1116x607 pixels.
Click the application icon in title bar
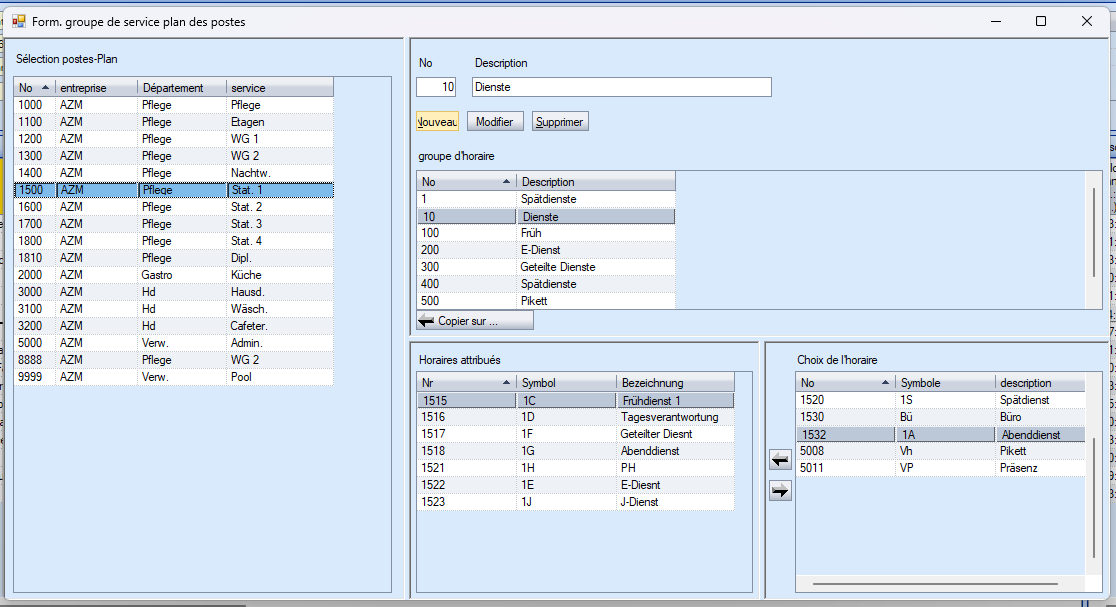point(18,21)
